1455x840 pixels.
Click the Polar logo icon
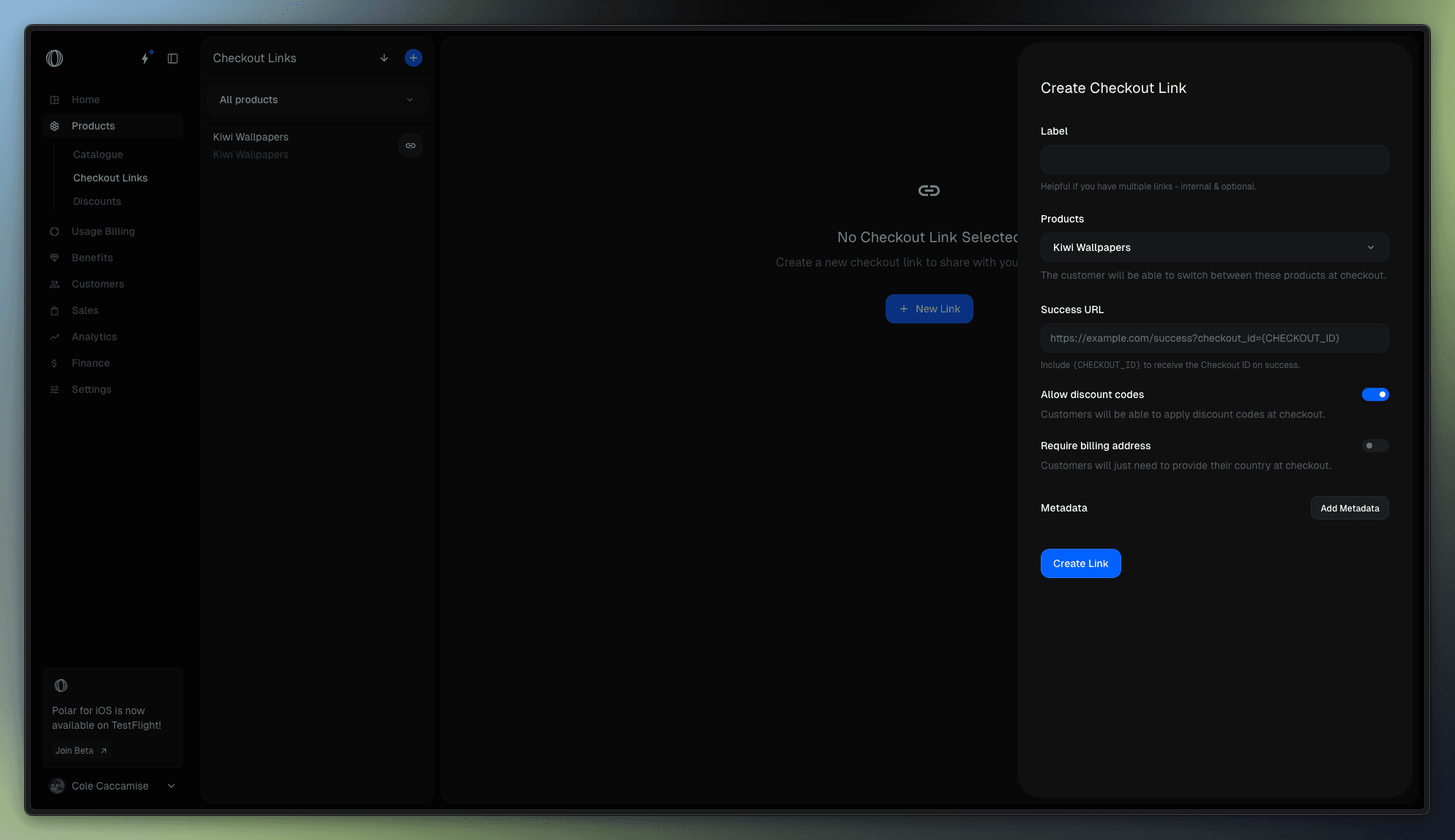pos(55,59)
